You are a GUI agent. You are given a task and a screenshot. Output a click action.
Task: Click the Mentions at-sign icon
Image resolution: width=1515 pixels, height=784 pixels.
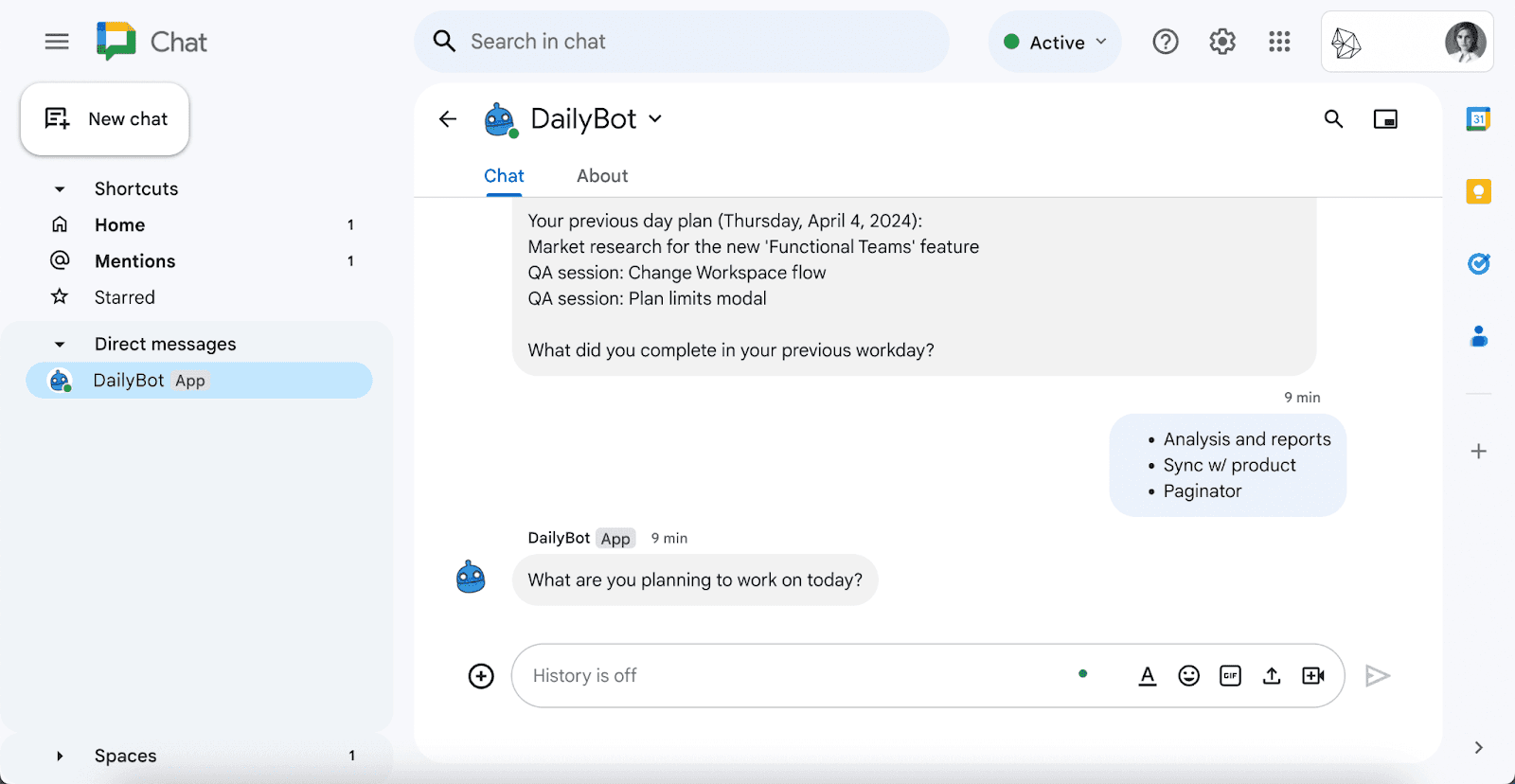click(60, 260)
